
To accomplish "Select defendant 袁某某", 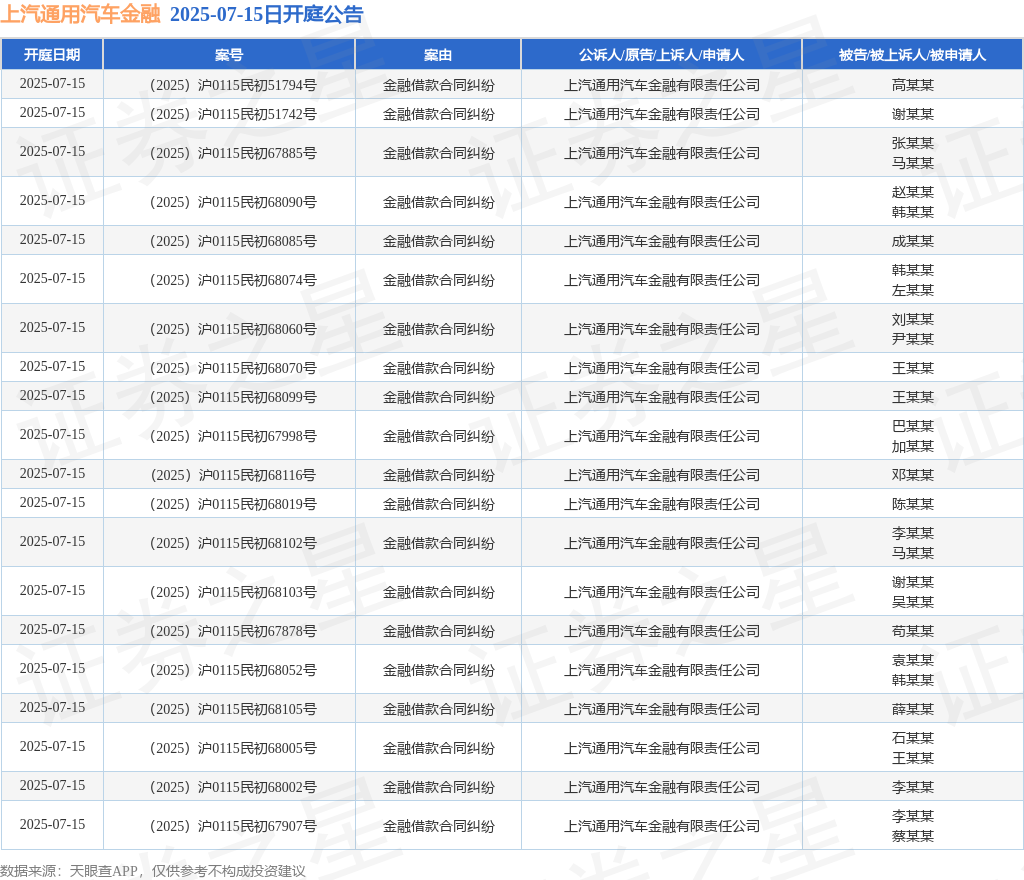I will (913, 660).
